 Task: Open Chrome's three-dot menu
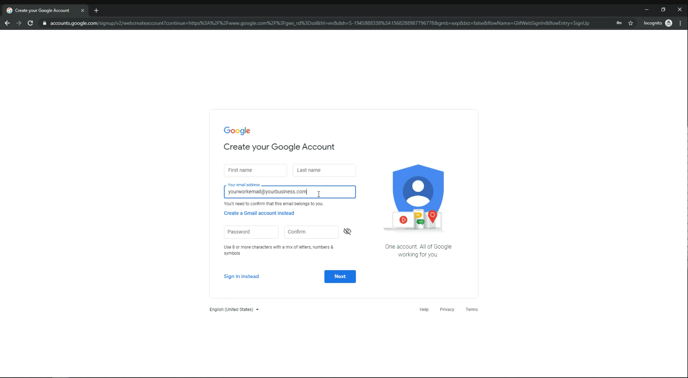pyautogui.click(x=681, y=23)
